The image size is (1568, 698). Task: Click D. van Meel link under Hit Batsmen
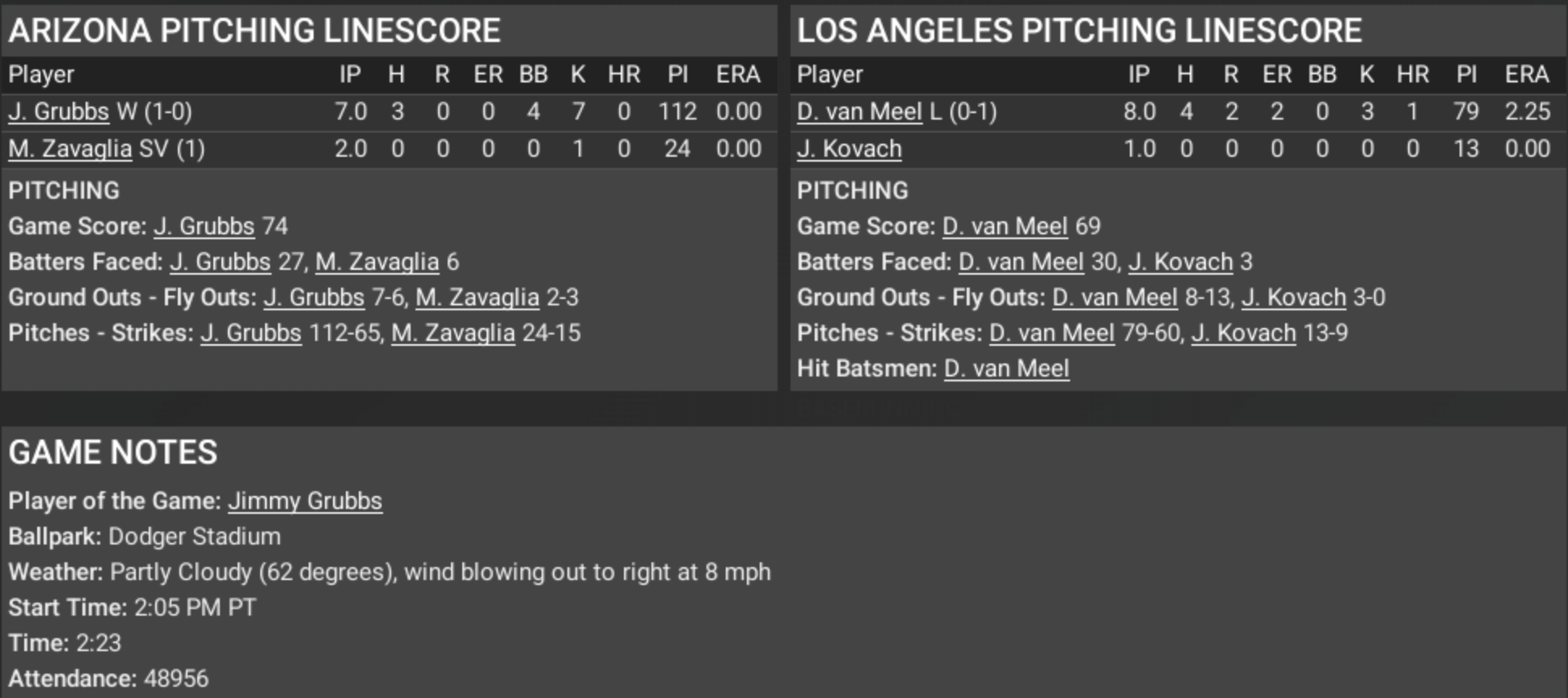[1006, 368]
